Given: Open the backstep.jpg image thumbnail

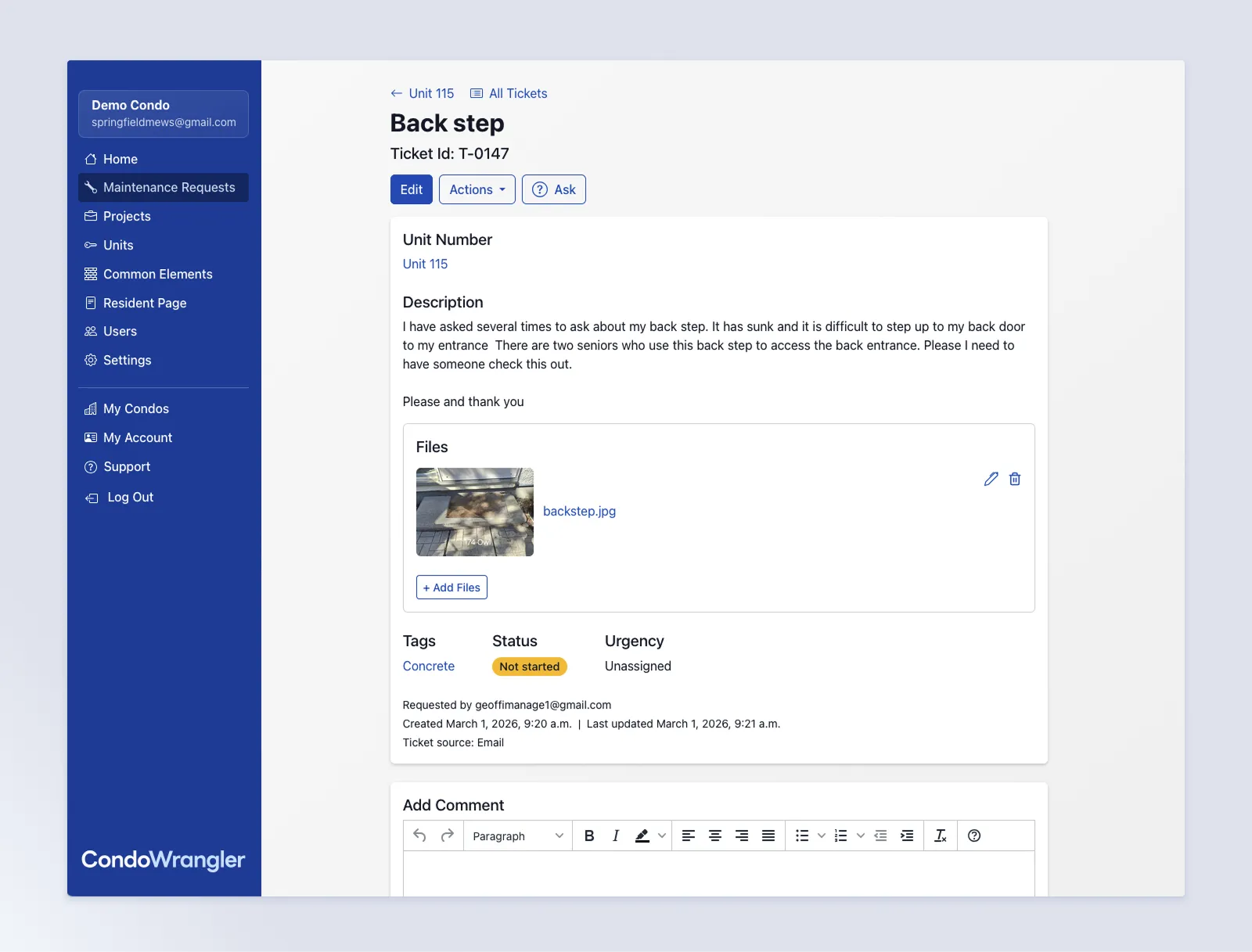Looking at the screenshot, I should coord(475,512).
